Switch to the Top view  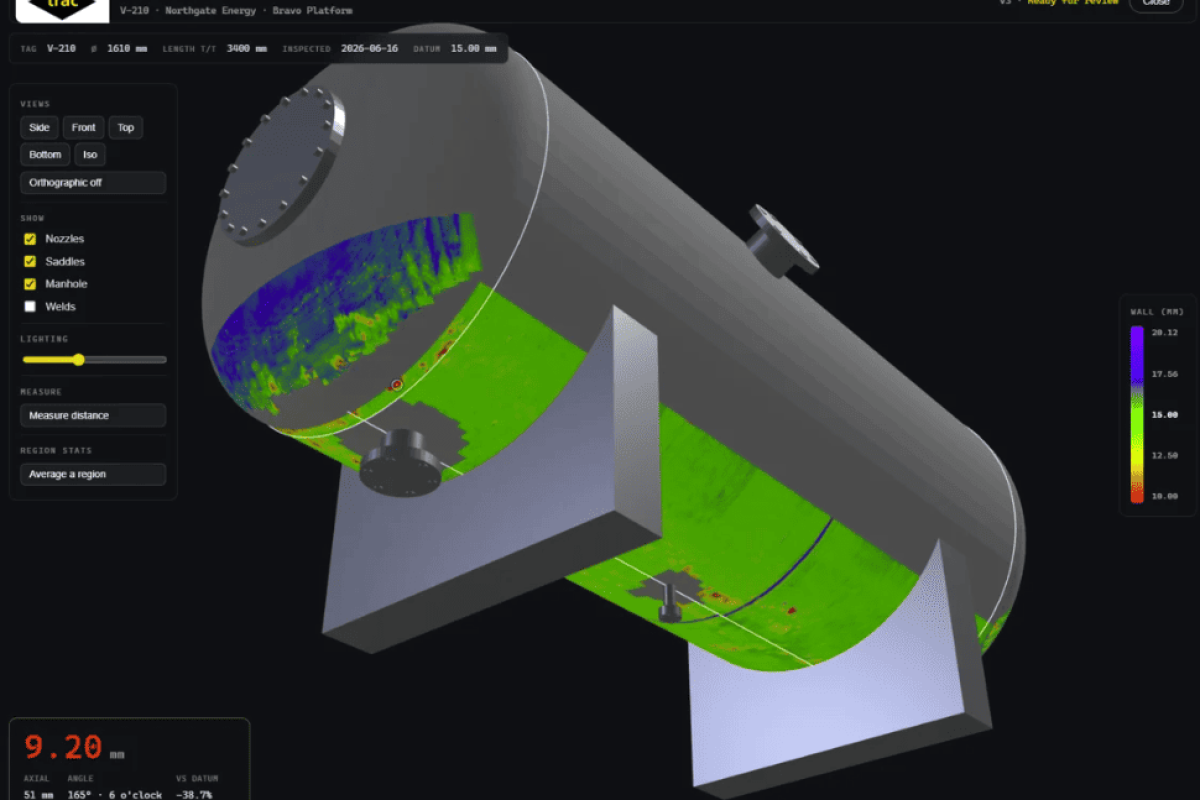(126, 127)
